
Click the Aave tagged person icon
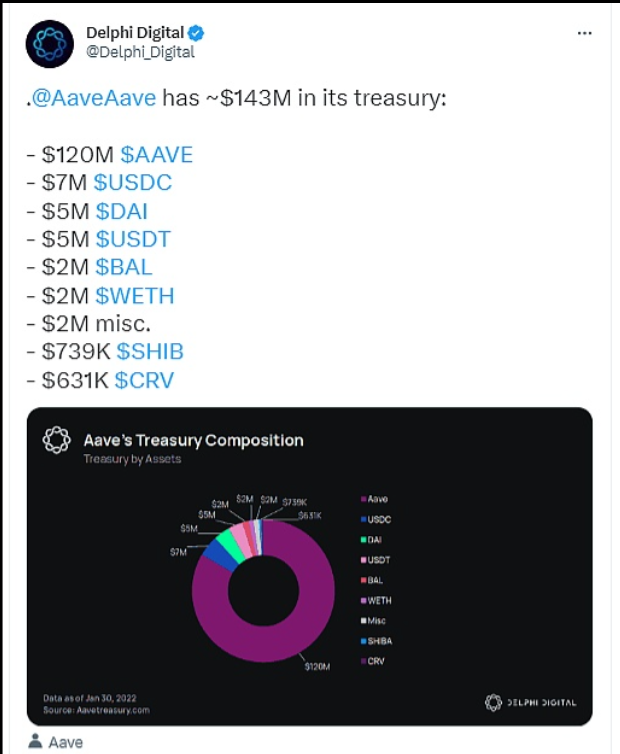tap(36, 742)
